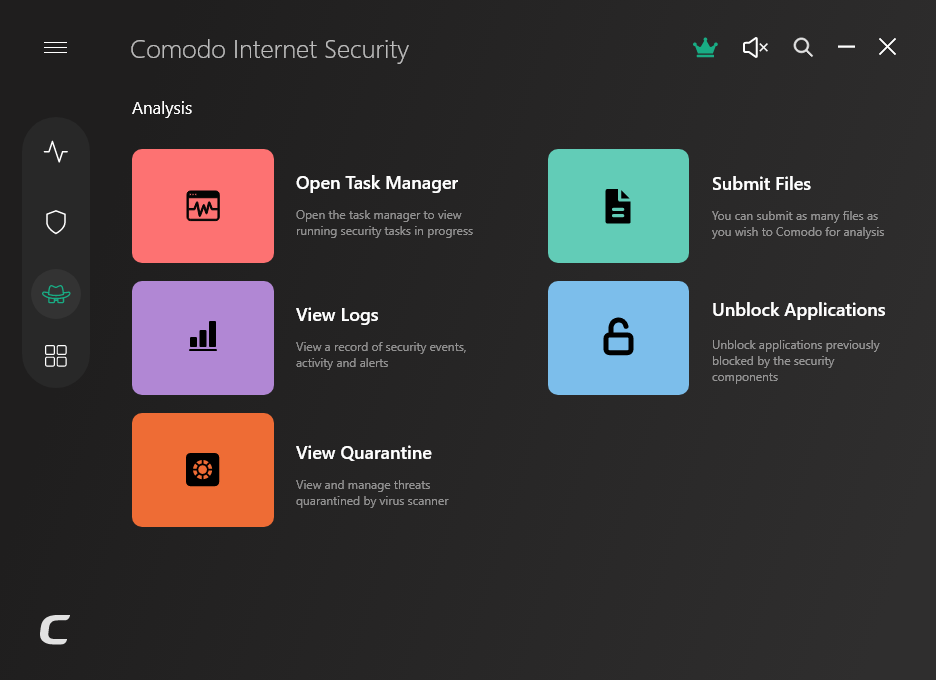Click the teal Submit Files tile

(618, 206)
